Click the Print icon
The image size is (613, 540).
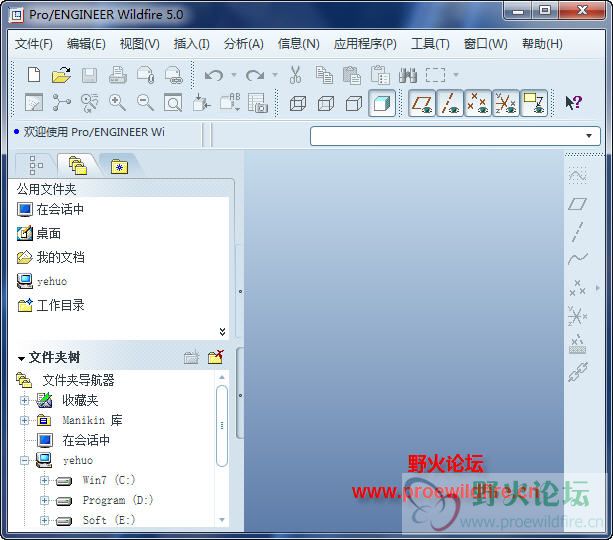coord(118,75)
